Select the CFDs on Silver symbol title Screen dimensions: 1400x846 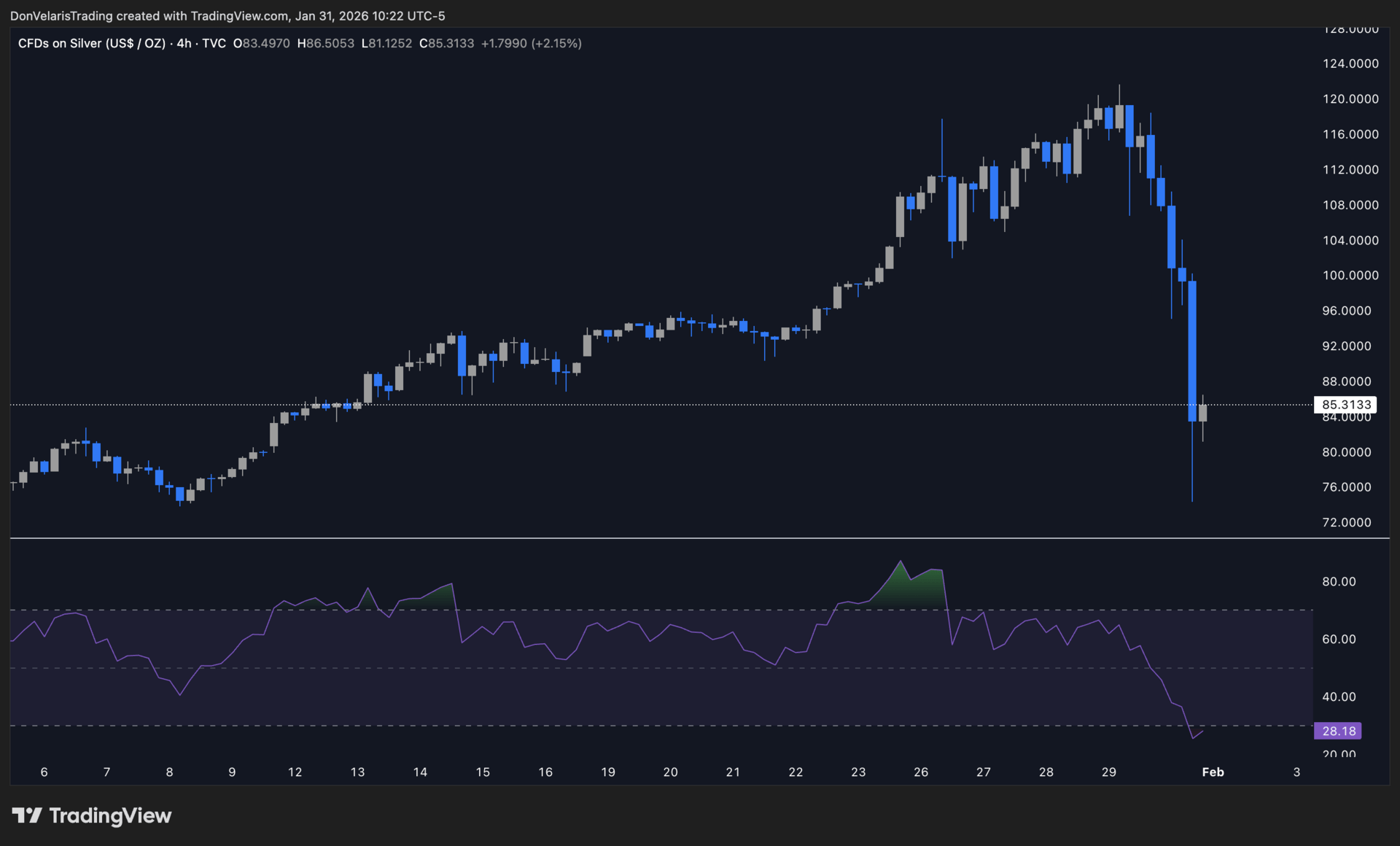tap(91, 43)
